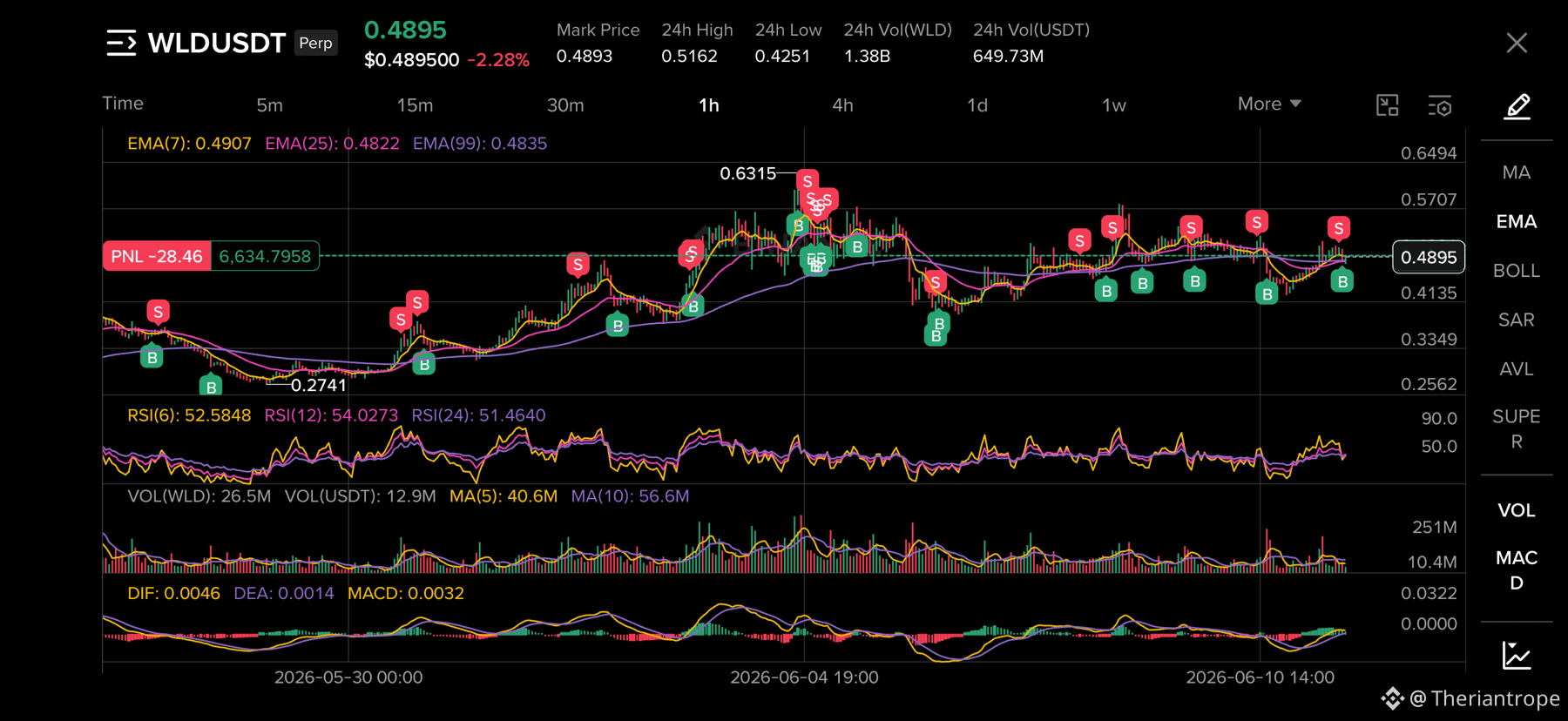The image size is (1568, 721).
Task: Click the 0.4895 current price label on the axis
Action: point(1429,257)
